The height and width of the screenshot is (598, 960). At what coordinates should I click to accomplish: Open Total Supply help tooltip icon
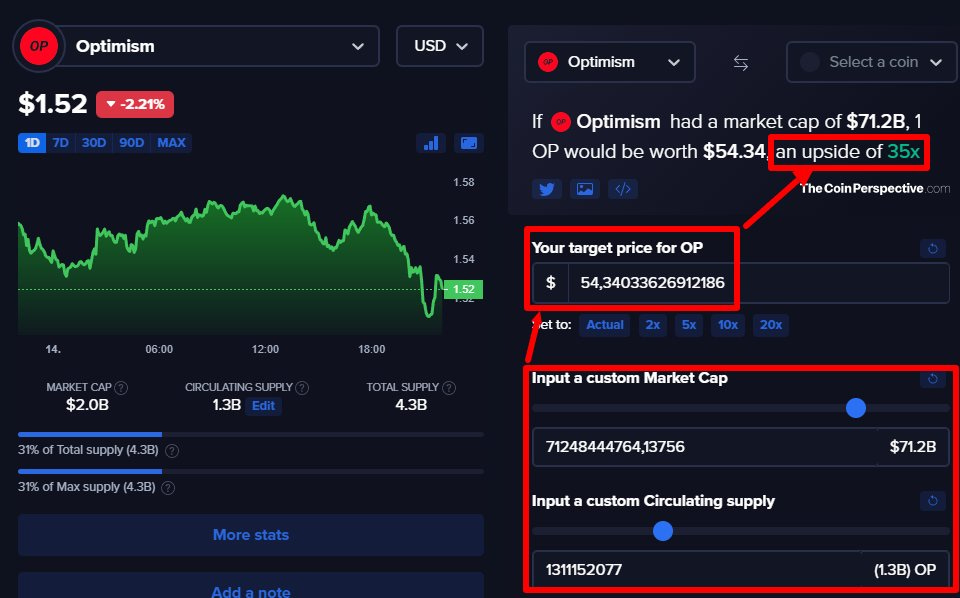click(449, 387)
